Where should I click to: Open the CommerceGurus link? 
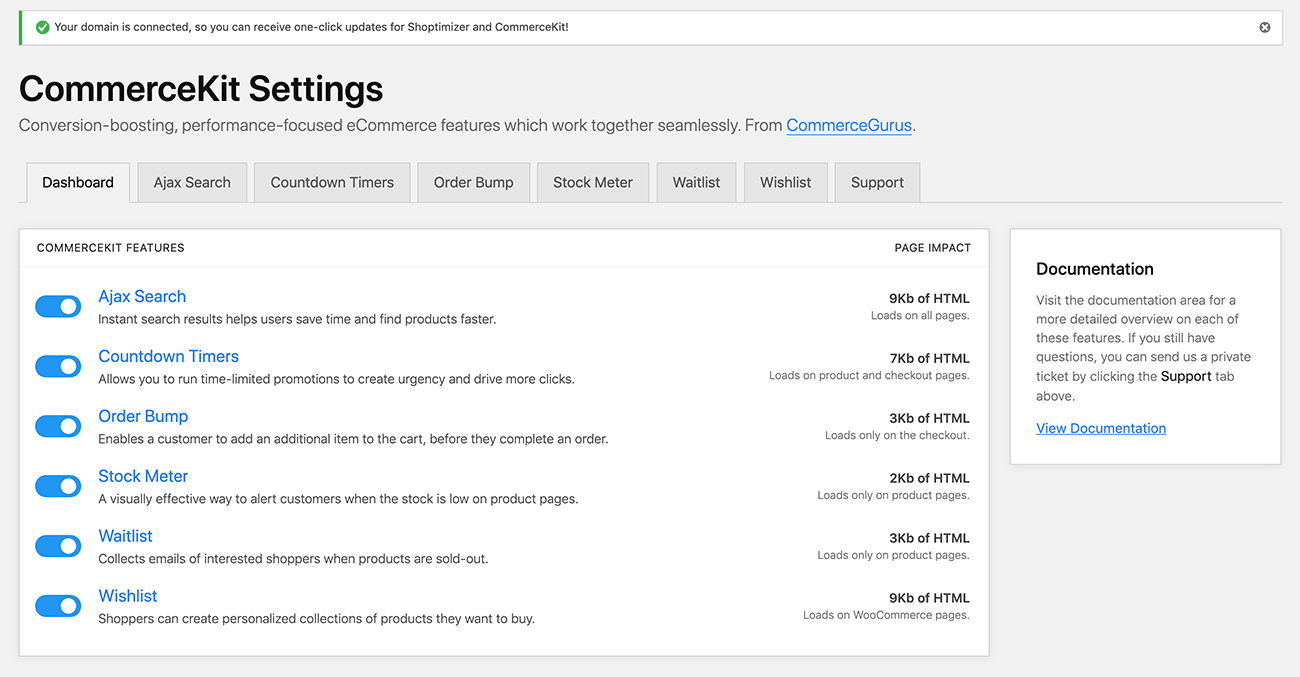tap(849, 126)
